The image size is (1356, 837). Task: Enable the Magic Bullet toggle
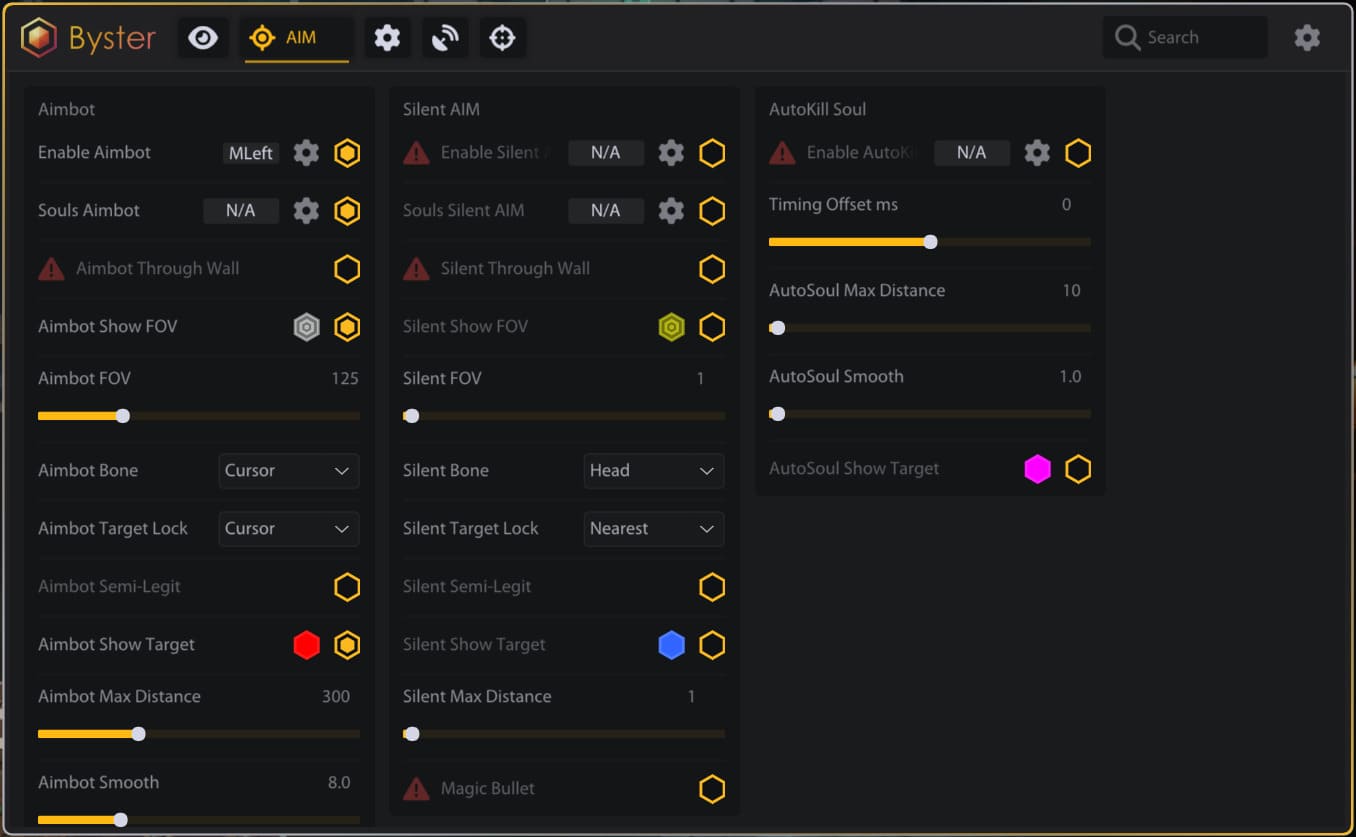(712, 789)
